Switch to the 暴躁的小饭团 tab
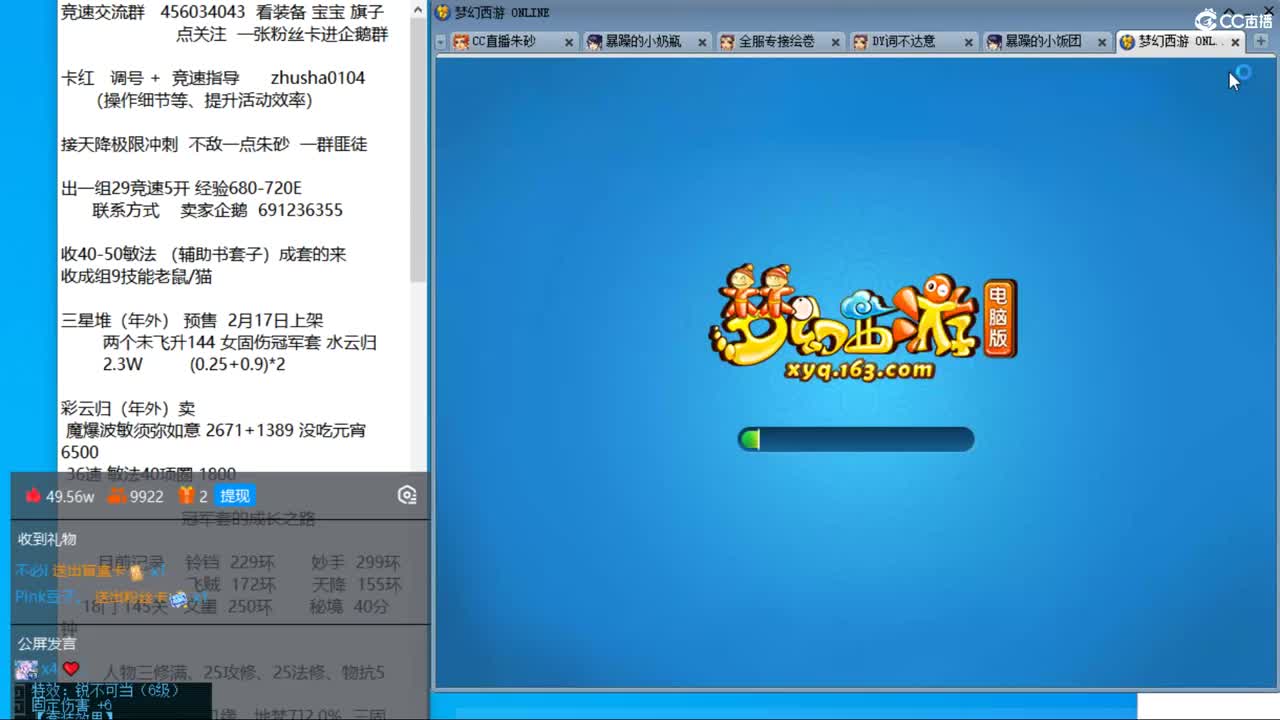This screenshot has width=1280, height=720. pos(1045,42)
